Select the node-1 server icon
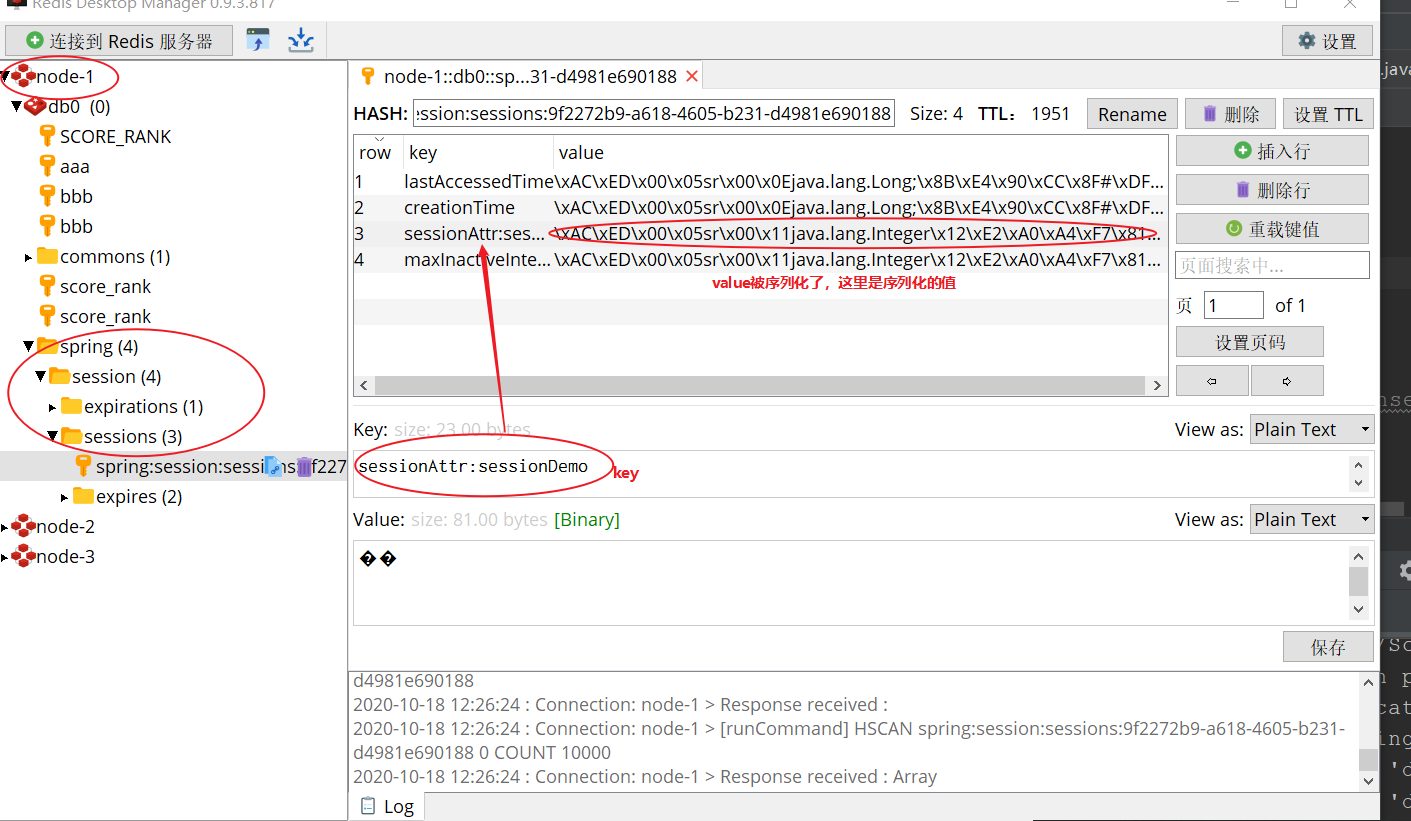 [23, 76]
